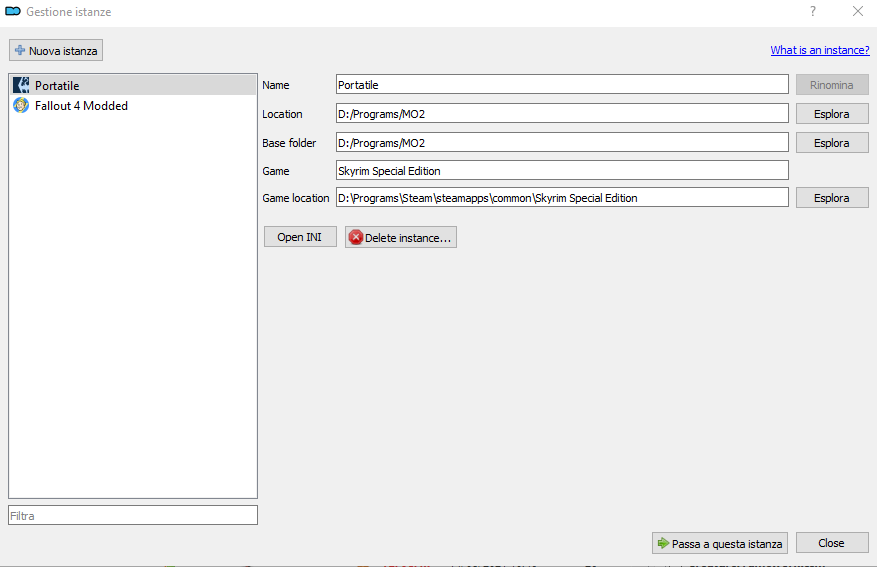Click the Base folder label
Viewport: 877px width, 567px height.
(x=289, y=143)
